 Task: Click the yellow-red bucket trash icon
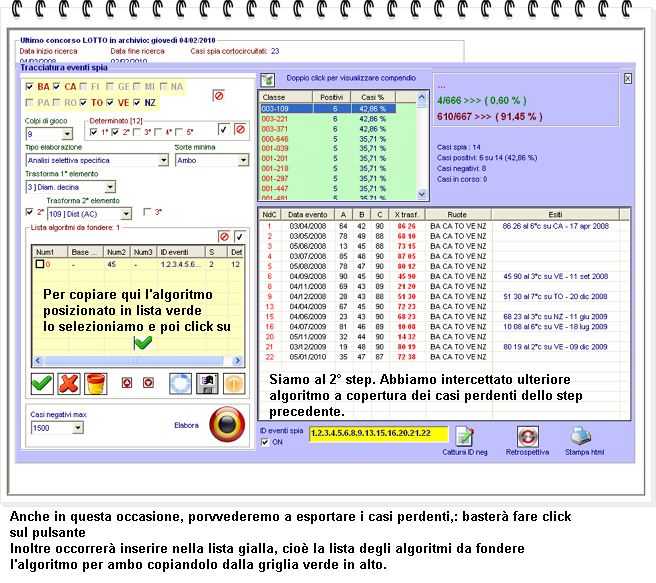pyautogui.click(x=96, y=384)
